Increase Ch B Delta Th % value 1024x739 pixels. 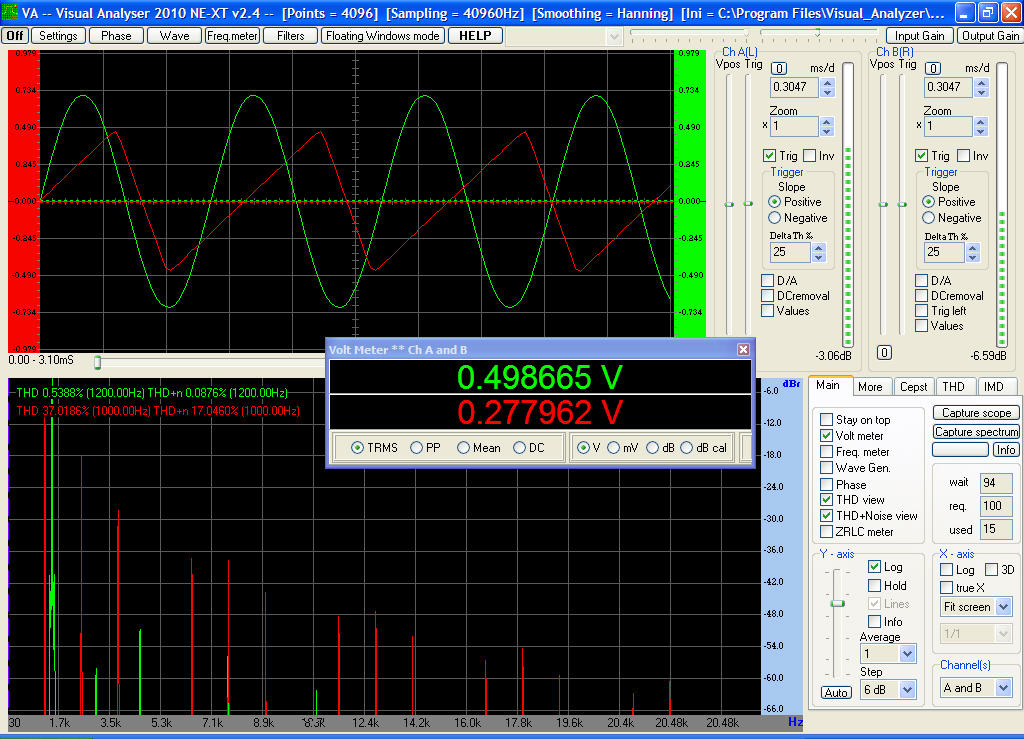[972, 246]
